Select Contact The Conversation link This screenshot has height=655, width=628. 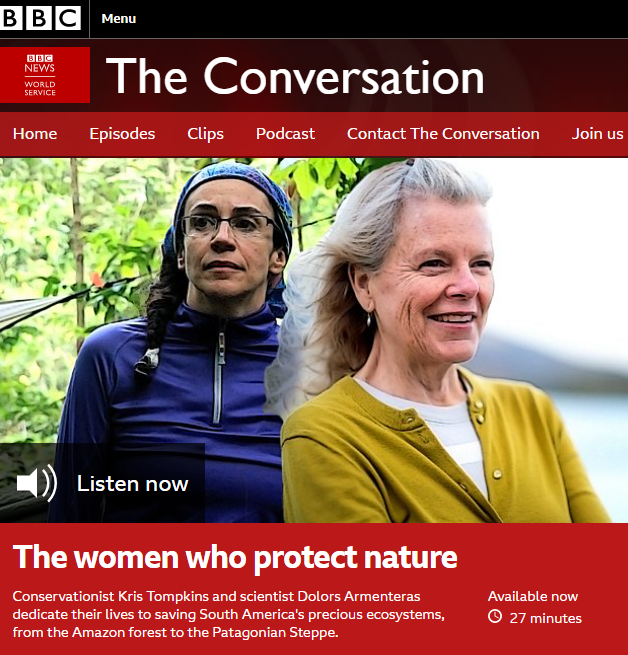443,134
